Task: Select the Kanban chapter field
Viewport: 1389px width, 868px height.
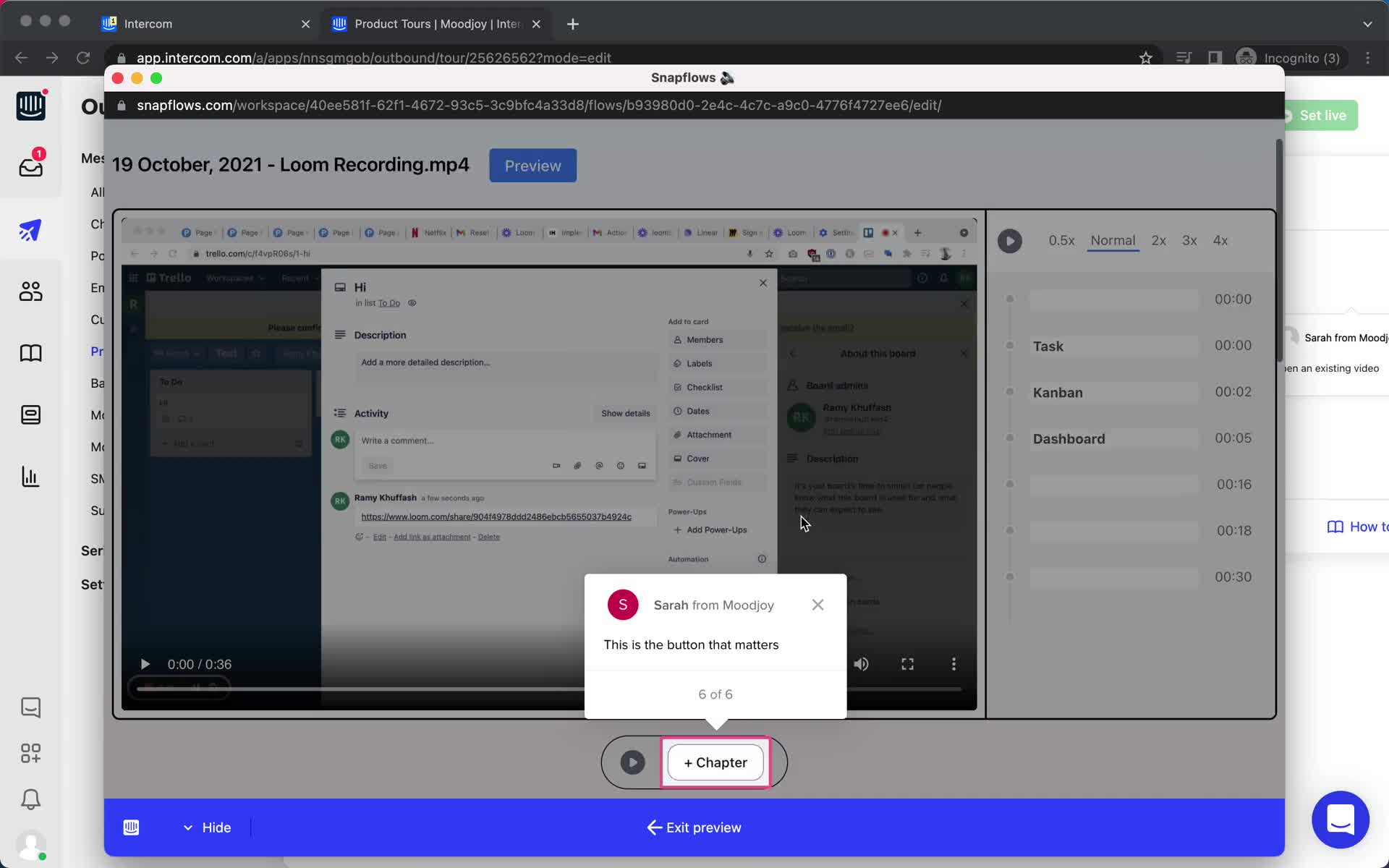Action: coord(1113,392)
